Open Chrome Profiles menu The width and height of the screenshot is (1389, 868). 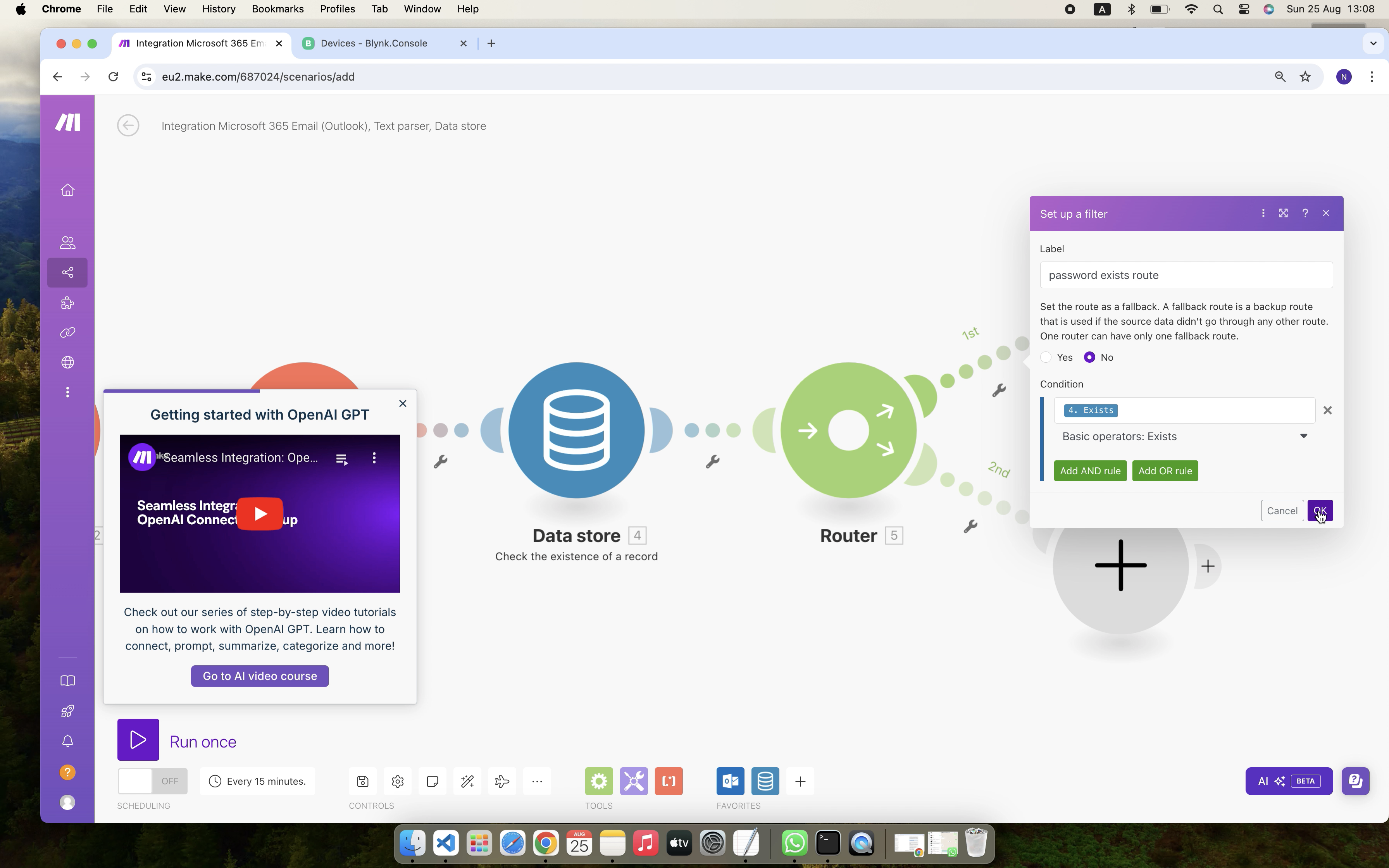click(338, 9)
